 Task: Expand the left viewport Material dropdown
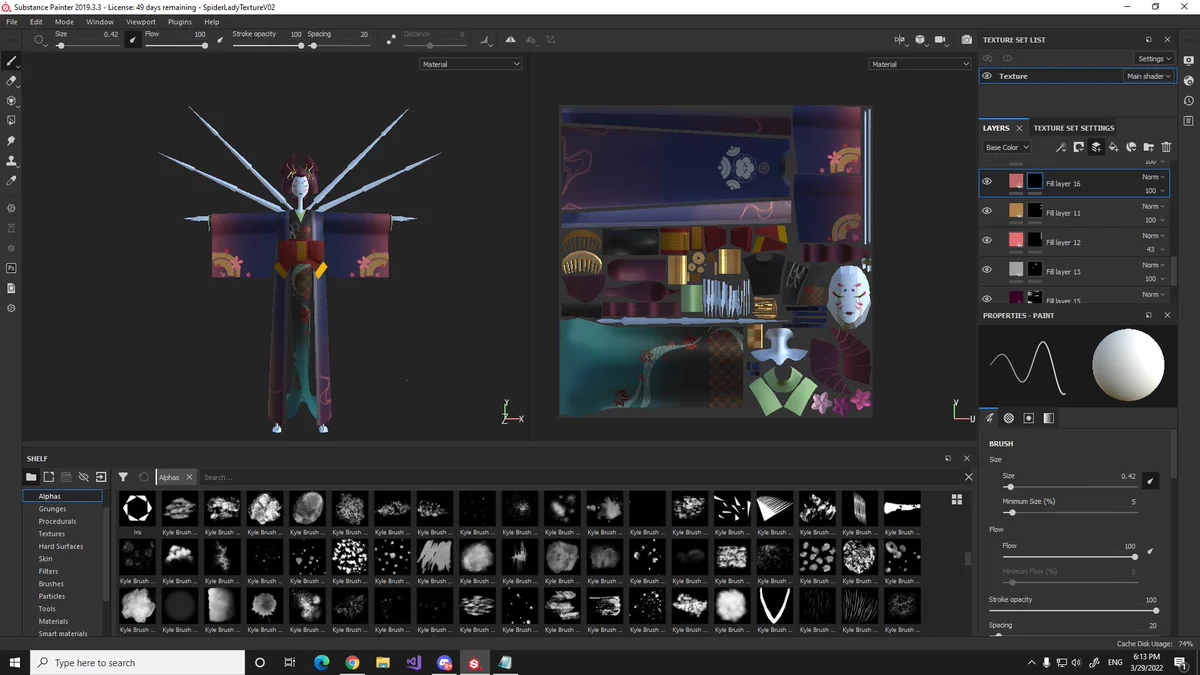(471, 64)
